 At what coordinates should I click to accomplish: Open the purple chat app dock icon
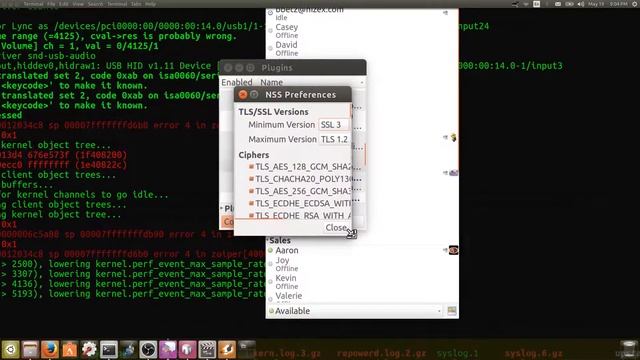pyautogui.click(x=168, y=349)
